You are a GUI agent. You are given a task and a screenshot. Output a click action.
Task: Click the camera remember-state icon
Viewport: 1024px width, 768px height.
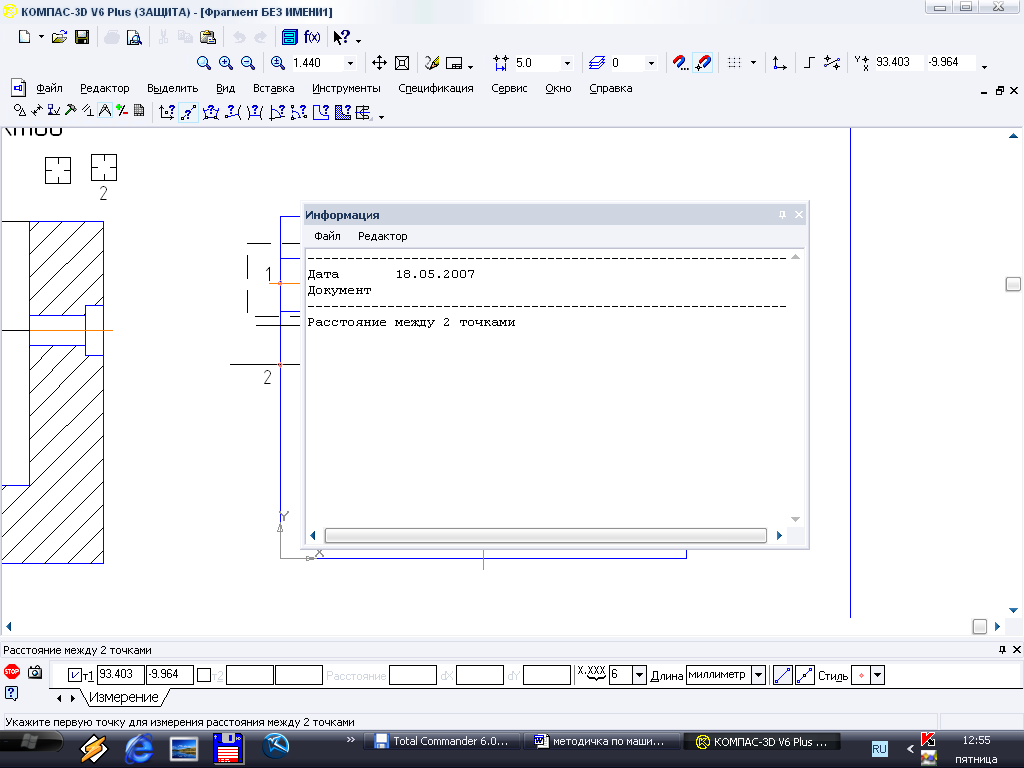coord(35,671)
